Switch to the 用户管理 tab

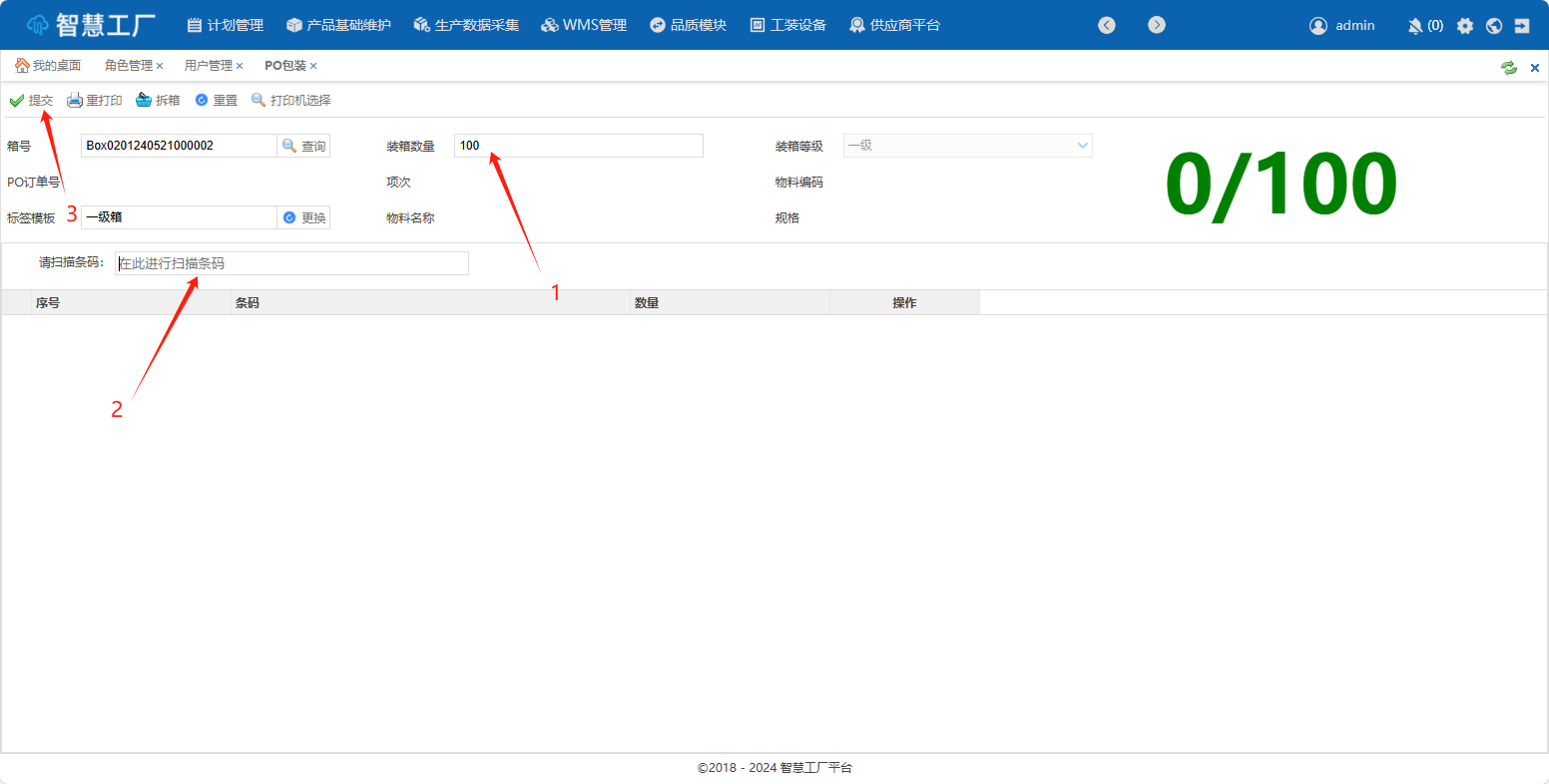[x=208, y=66]
